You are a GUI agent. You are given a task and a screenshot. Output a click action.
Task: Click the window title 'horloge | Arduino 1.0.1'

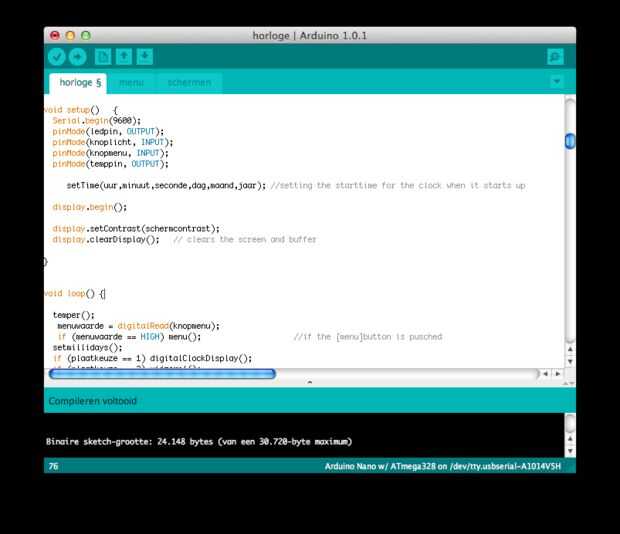click(x=310, y=36)
